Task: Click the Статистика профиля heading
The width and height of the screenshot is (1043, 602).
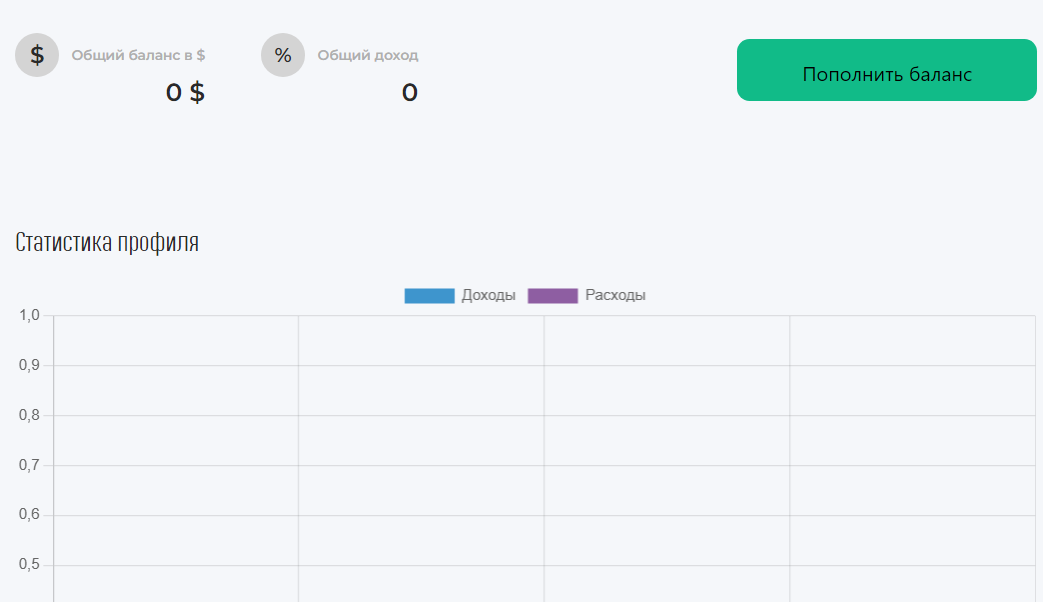Action: [x=107, y=242]
